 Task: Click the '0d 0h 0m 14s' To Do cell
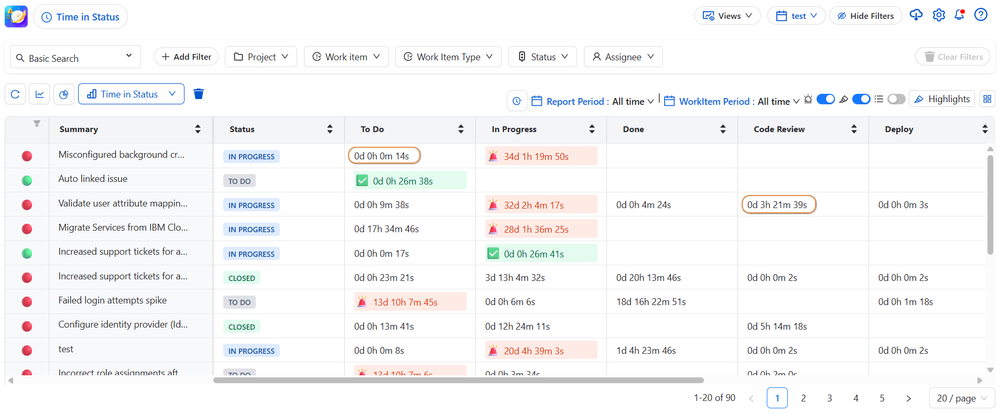pos(384,156)
